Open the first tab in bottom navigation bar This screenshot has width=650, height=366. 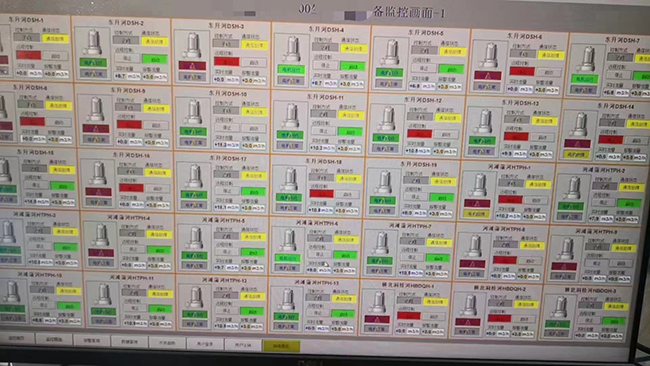pos(17,339)
